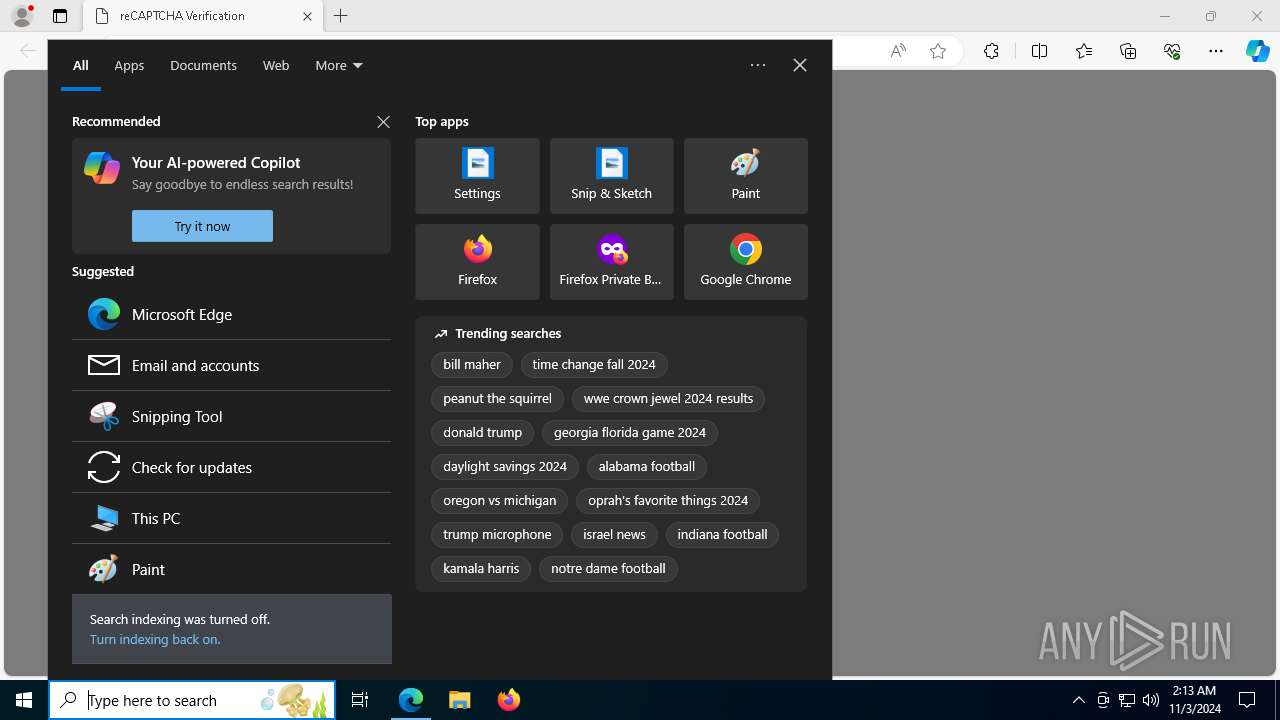Expand the More search filter dropdown
This screenshot has width=1280, height=720.
pos(339,65)
